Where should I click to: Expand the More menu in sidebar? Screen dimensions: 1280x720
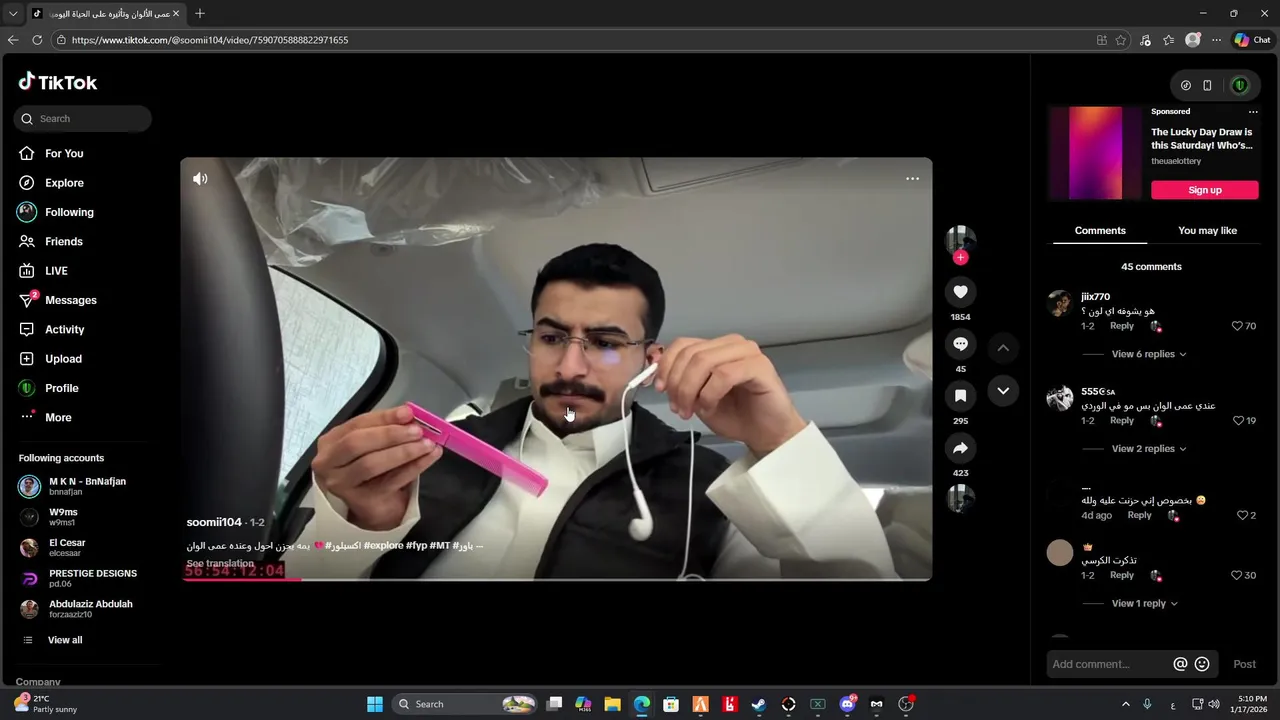tap(58, 418)
